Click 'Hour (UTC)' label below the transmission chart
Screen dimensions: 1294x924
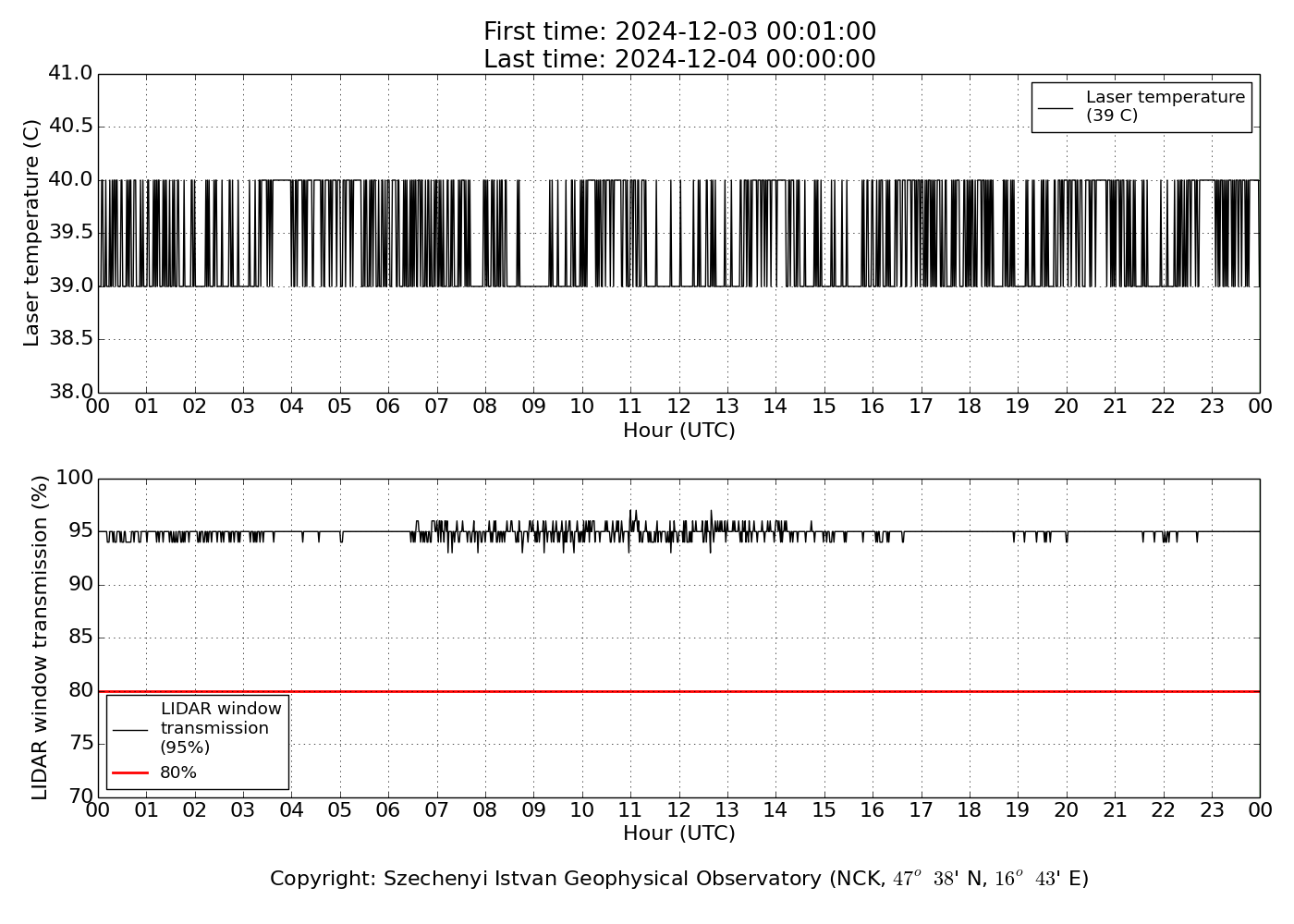click(679, 833)
